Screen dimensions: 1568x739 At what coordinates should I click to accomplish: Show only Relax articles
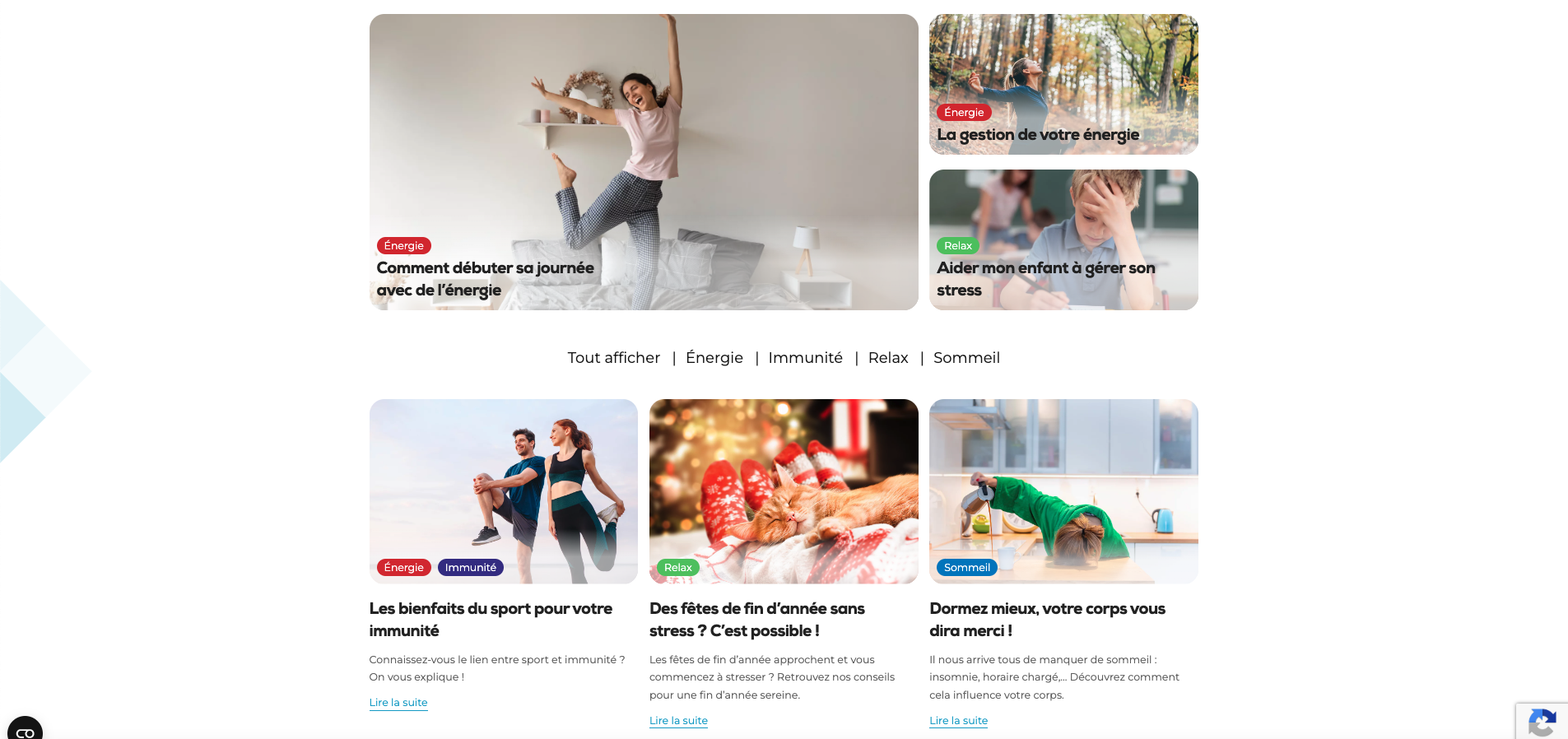click(888, 358)
